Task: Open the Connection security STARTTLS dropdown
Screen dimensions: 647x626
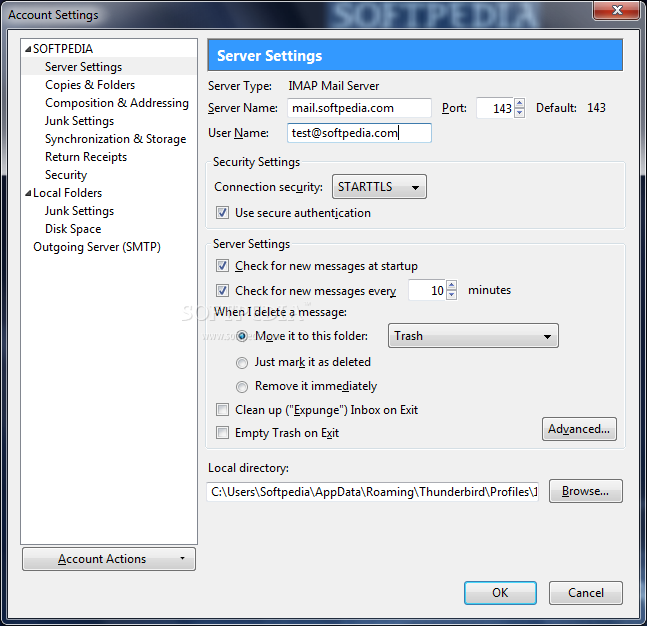Action: 379,187
